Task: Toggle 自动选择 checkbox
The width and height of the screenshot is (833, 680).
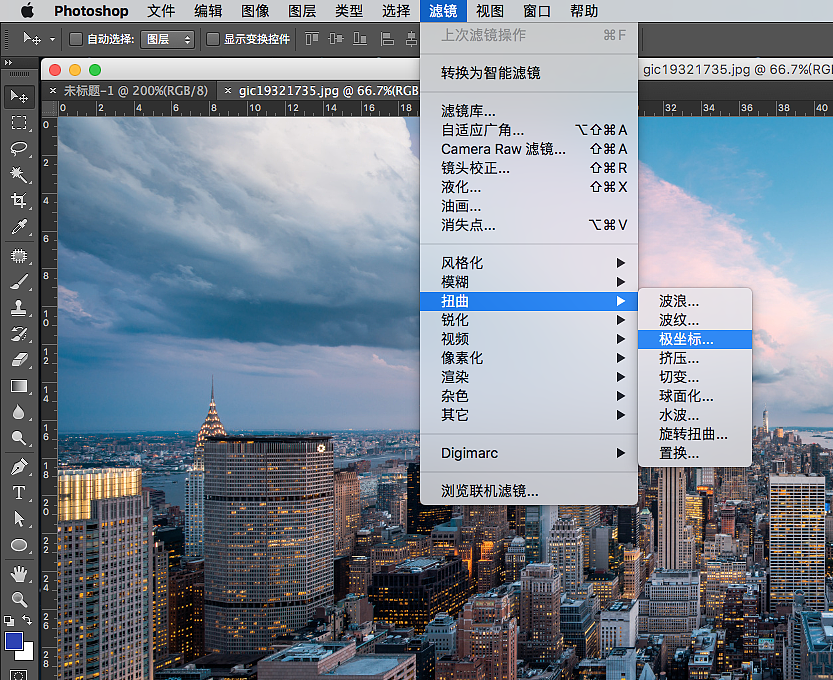Action: (x=76, y=39)
